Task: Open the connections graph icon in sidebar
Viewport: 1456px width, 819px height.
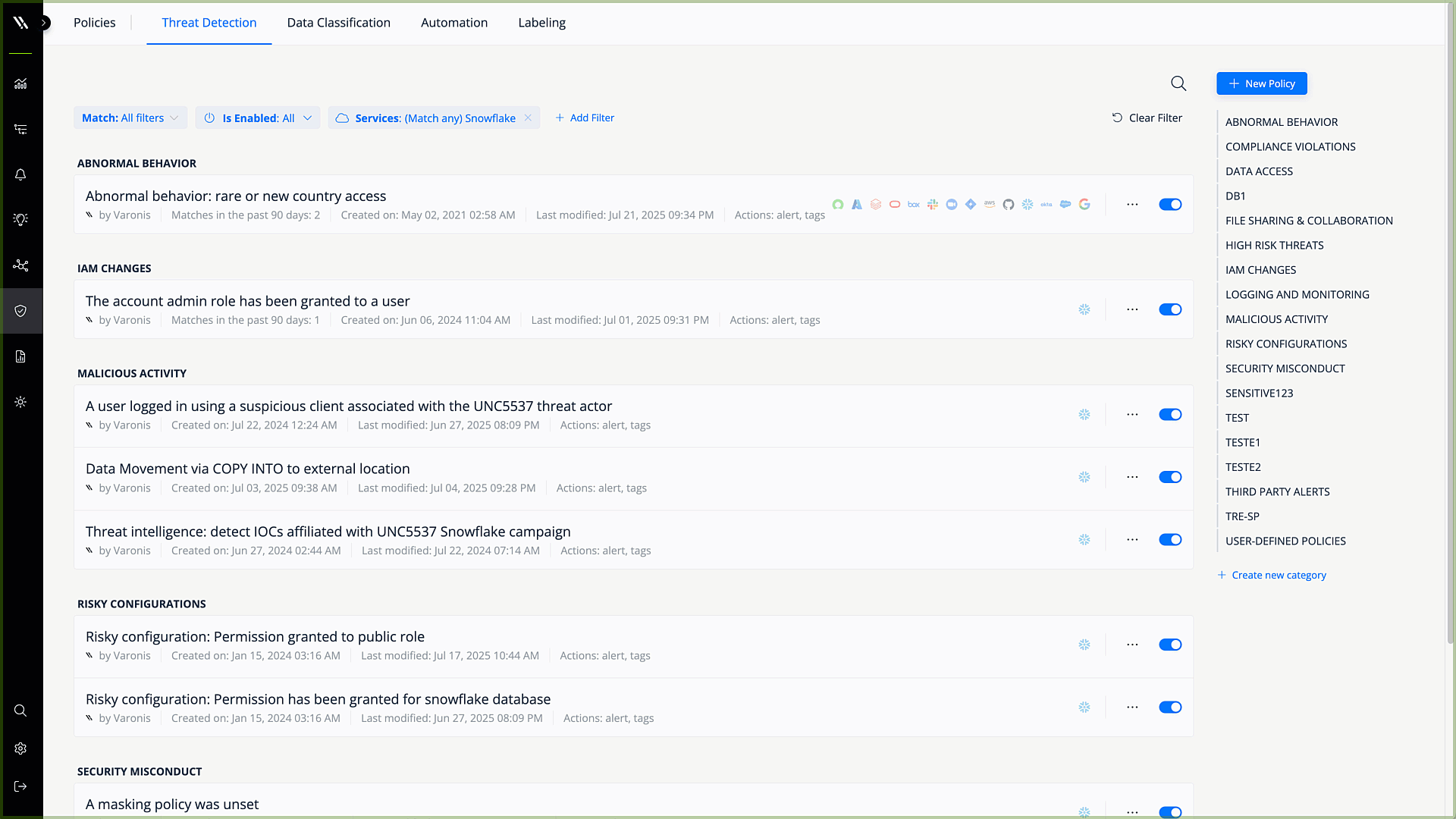Action: point(20,265)
